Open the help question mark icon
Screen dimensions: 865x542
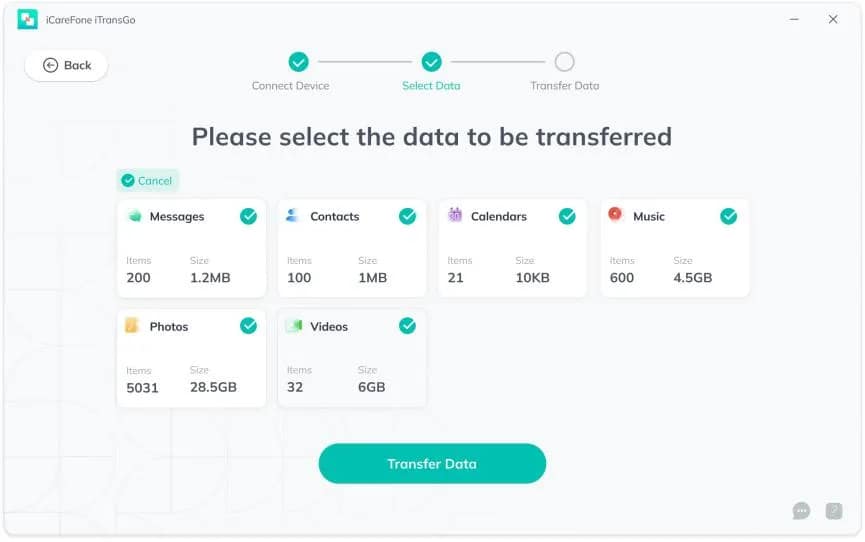834,511
